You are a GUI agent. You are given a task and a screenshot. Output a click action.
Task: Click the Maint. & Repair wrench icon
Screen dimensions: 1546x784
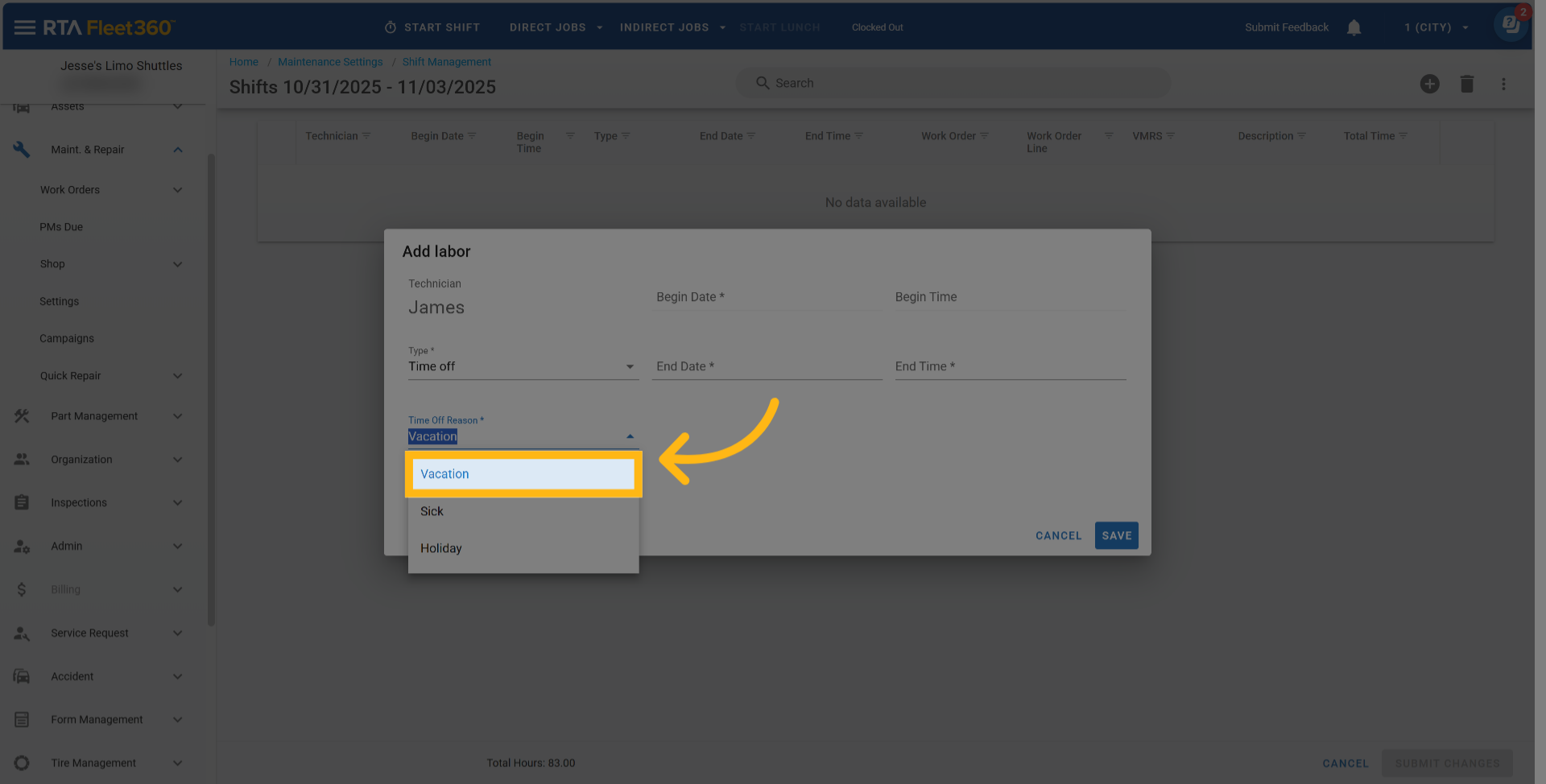pos(22,150)
